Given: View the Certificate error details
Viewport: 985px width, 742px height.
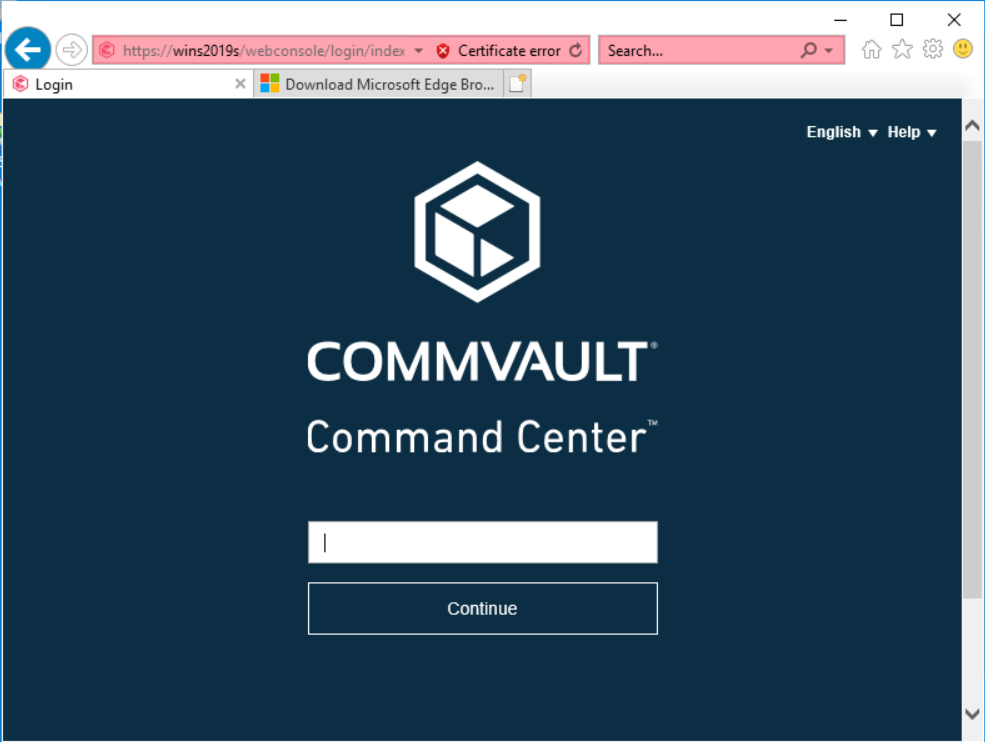Looking at the screenshot, I should 509,51.
